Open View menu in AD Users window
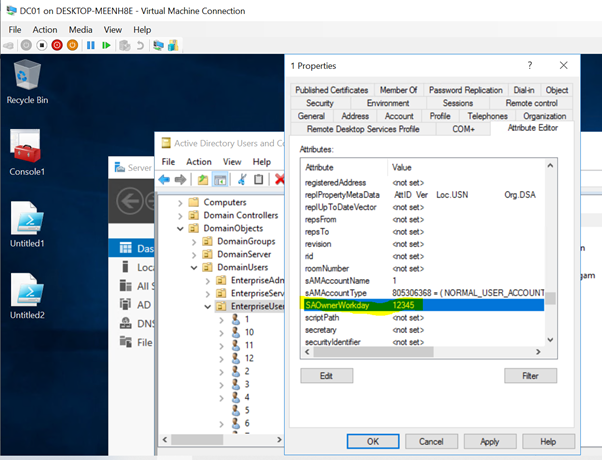This screenshot has height=460, width=602. (232, 162)
